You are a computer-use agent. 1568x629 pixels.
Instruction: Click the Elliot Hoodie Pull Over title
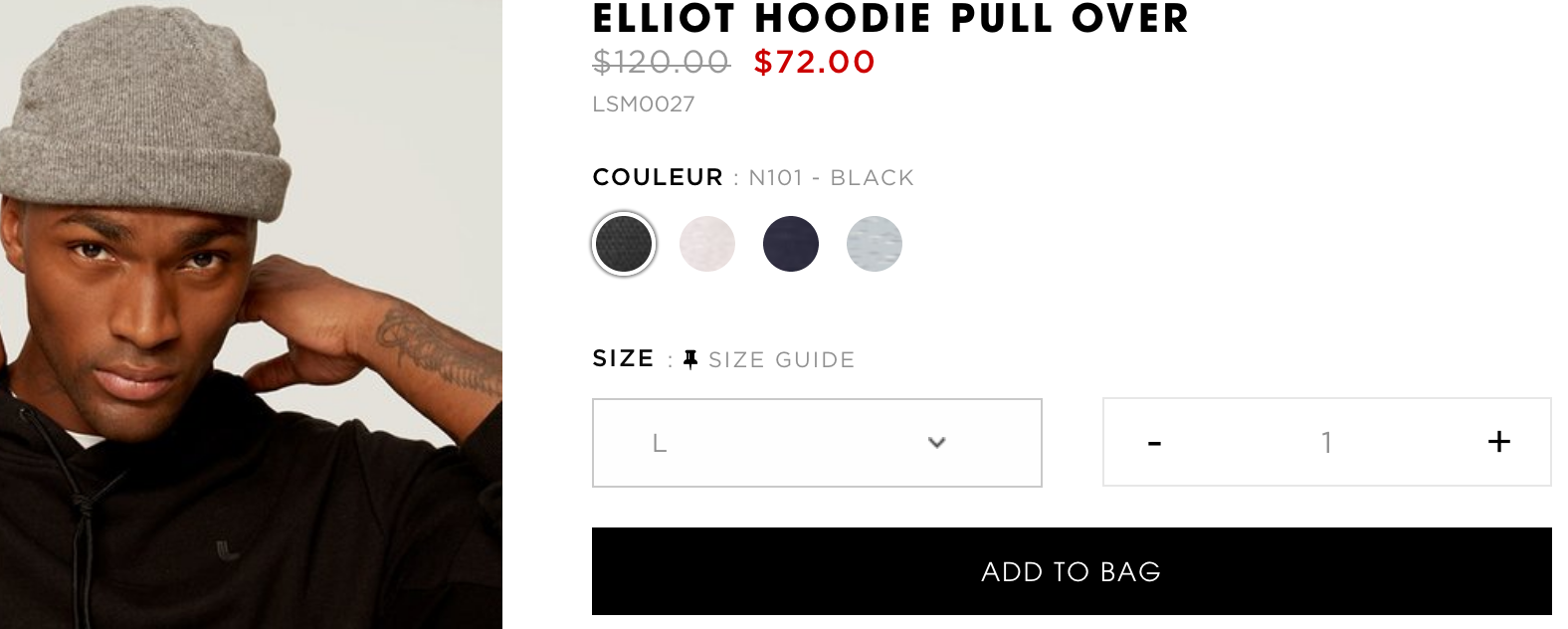click(x=890, y=18)
